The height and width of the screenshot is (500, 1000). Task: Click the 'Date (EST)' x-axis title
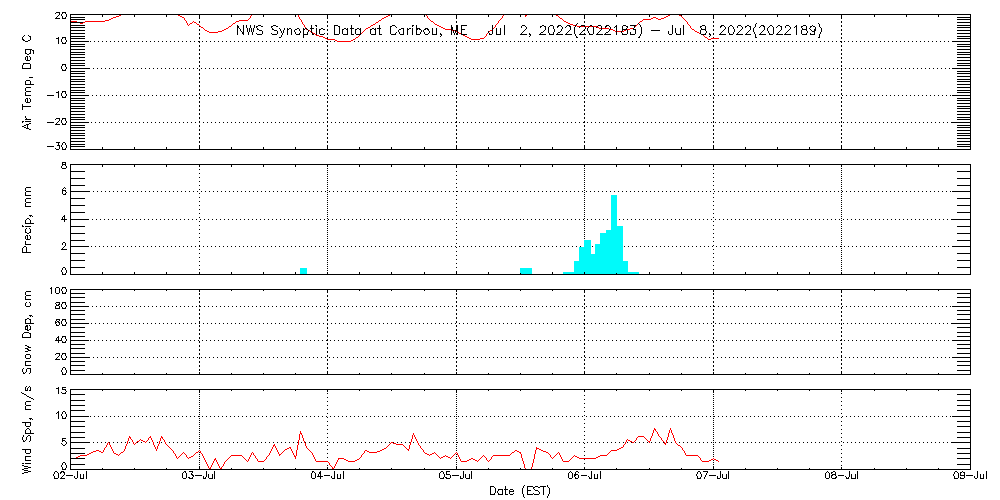(520, 491)
